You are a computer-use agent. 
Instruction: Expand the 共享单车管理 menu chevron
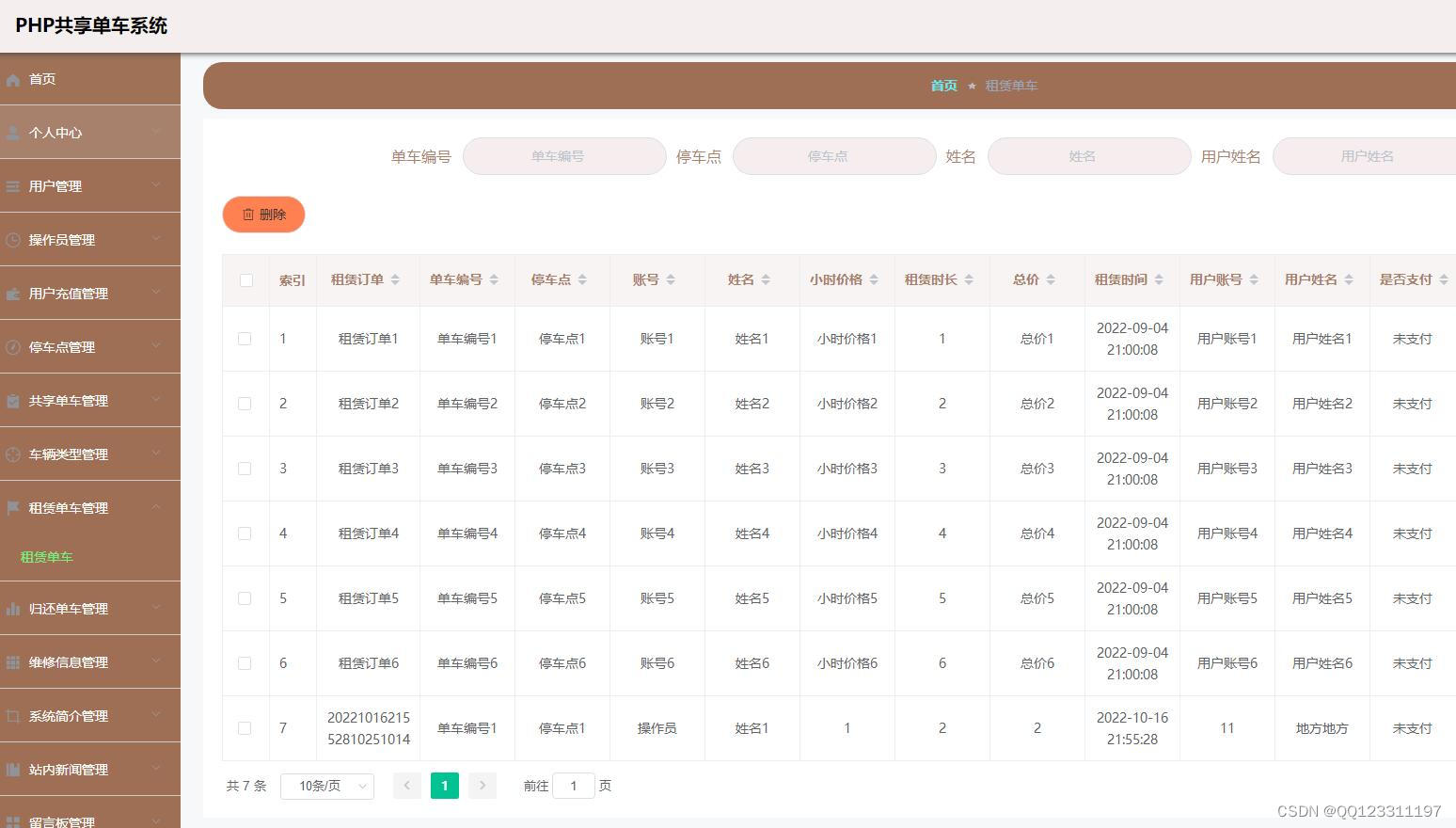click(x=157, y=401)
